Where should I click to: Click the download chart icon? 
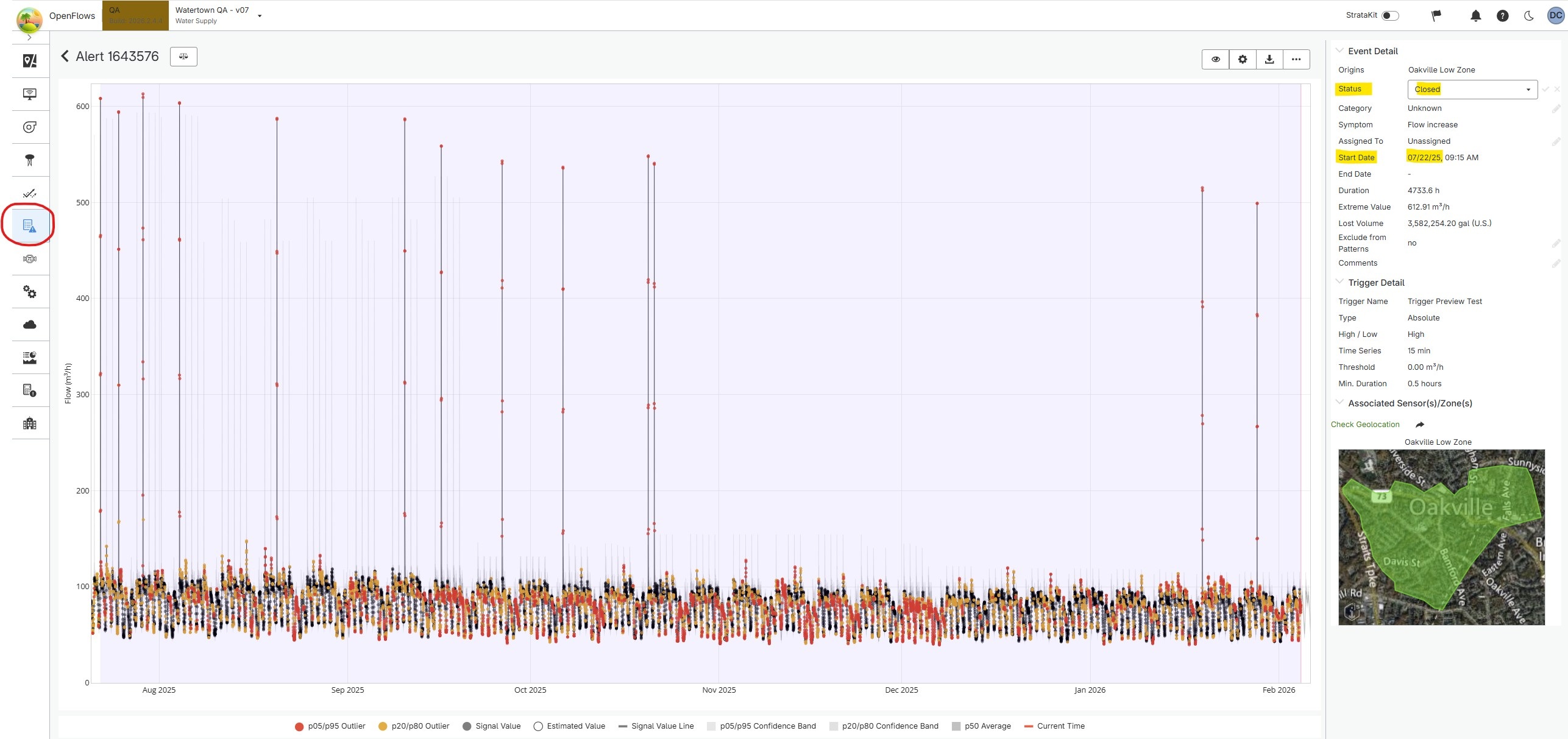click(x=1269, y=59)
